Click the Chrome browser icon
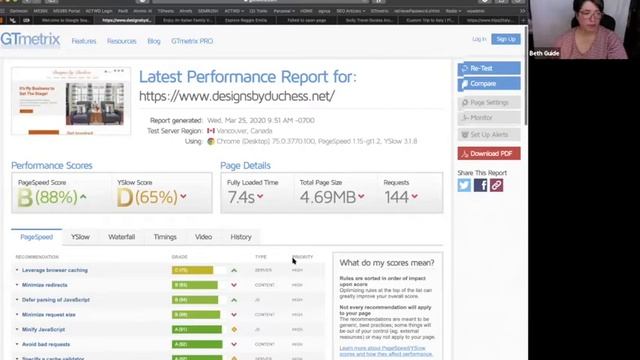The height and width of the screenshot is (360, 640). pos(211,141)
